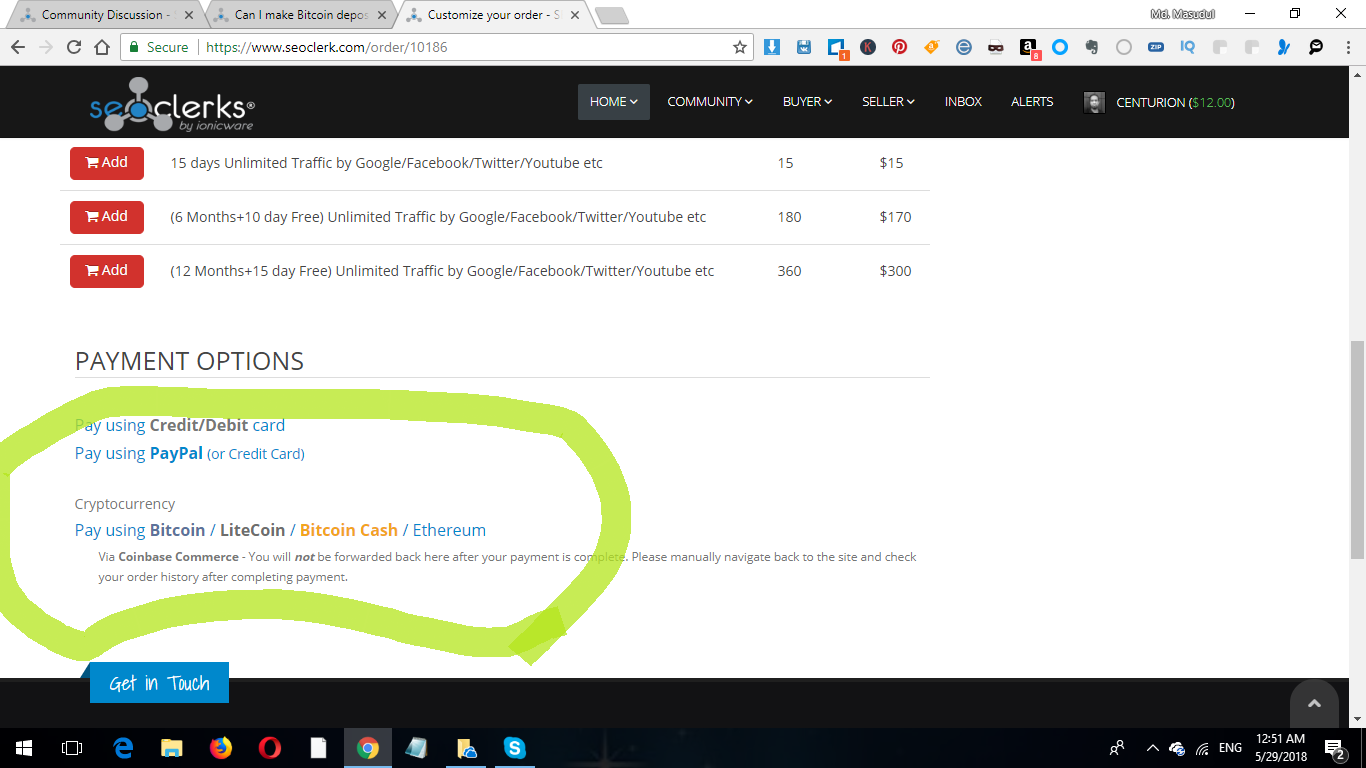Click the 'PAYMENT OPTIONS' heading
1366x768 pixels.
189,361
